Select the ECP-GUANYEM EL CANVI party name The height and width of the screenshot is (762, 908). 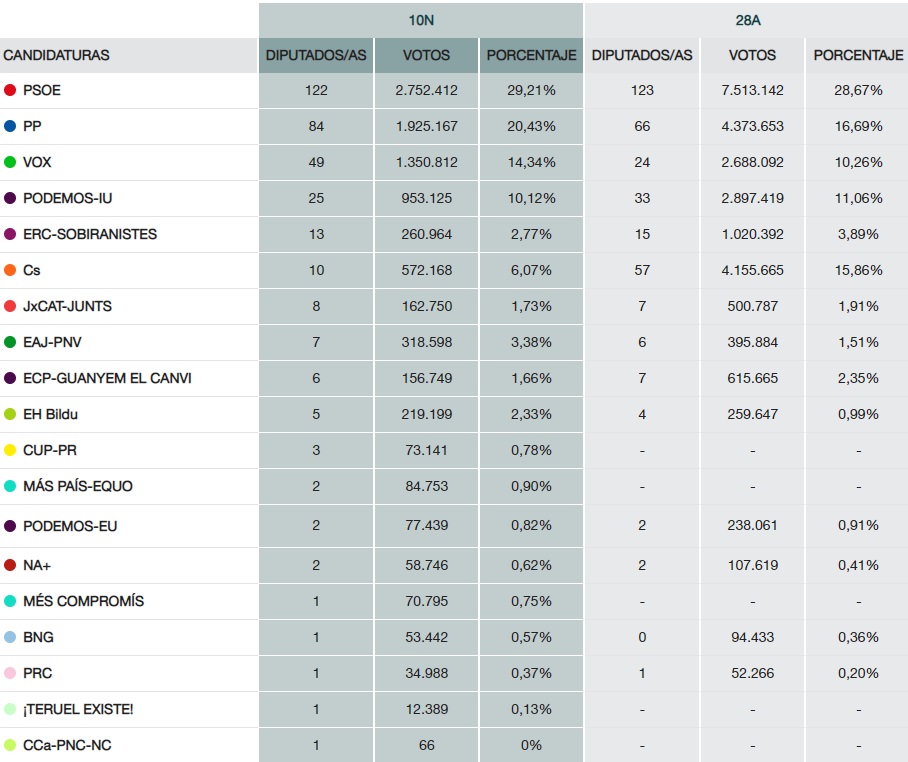tap(107, 379)
